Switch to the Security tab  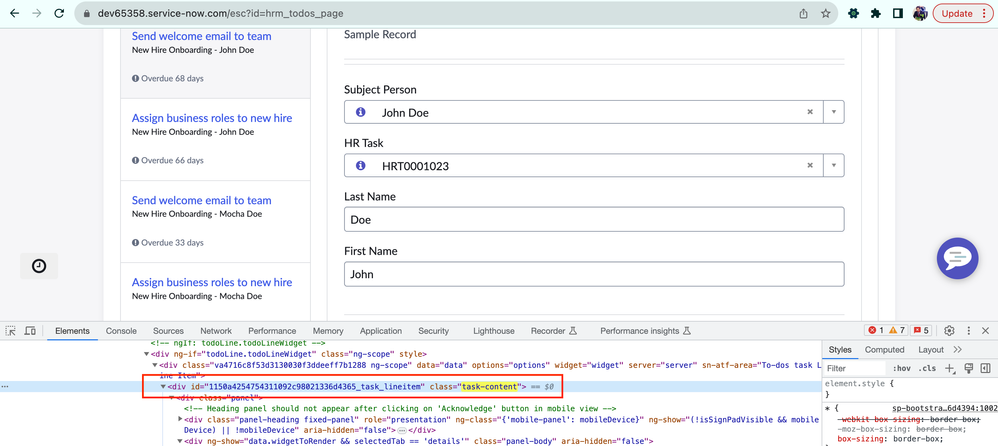433,331
